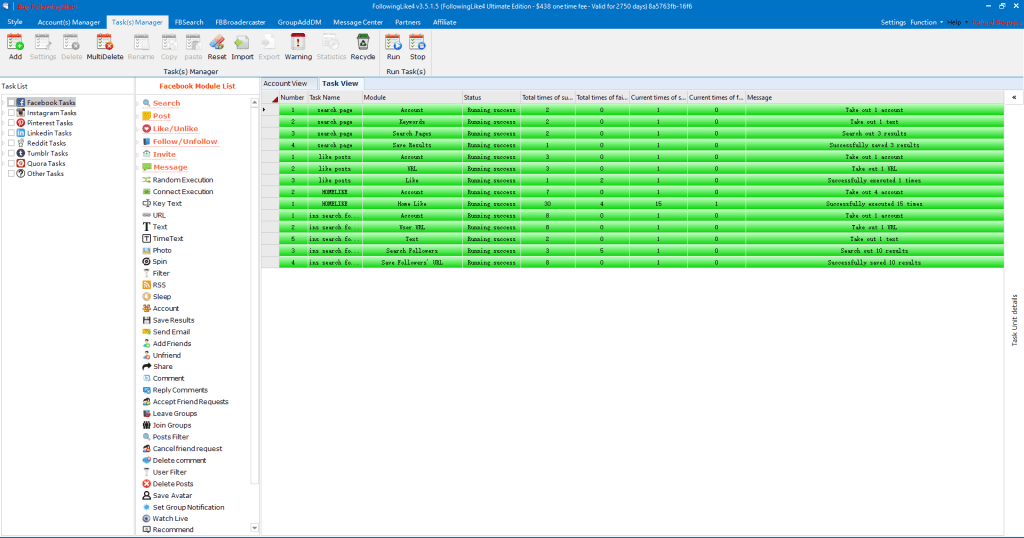Select the Random Execution module
Viewport: 1024px width, 538px height.
point(182,180)
